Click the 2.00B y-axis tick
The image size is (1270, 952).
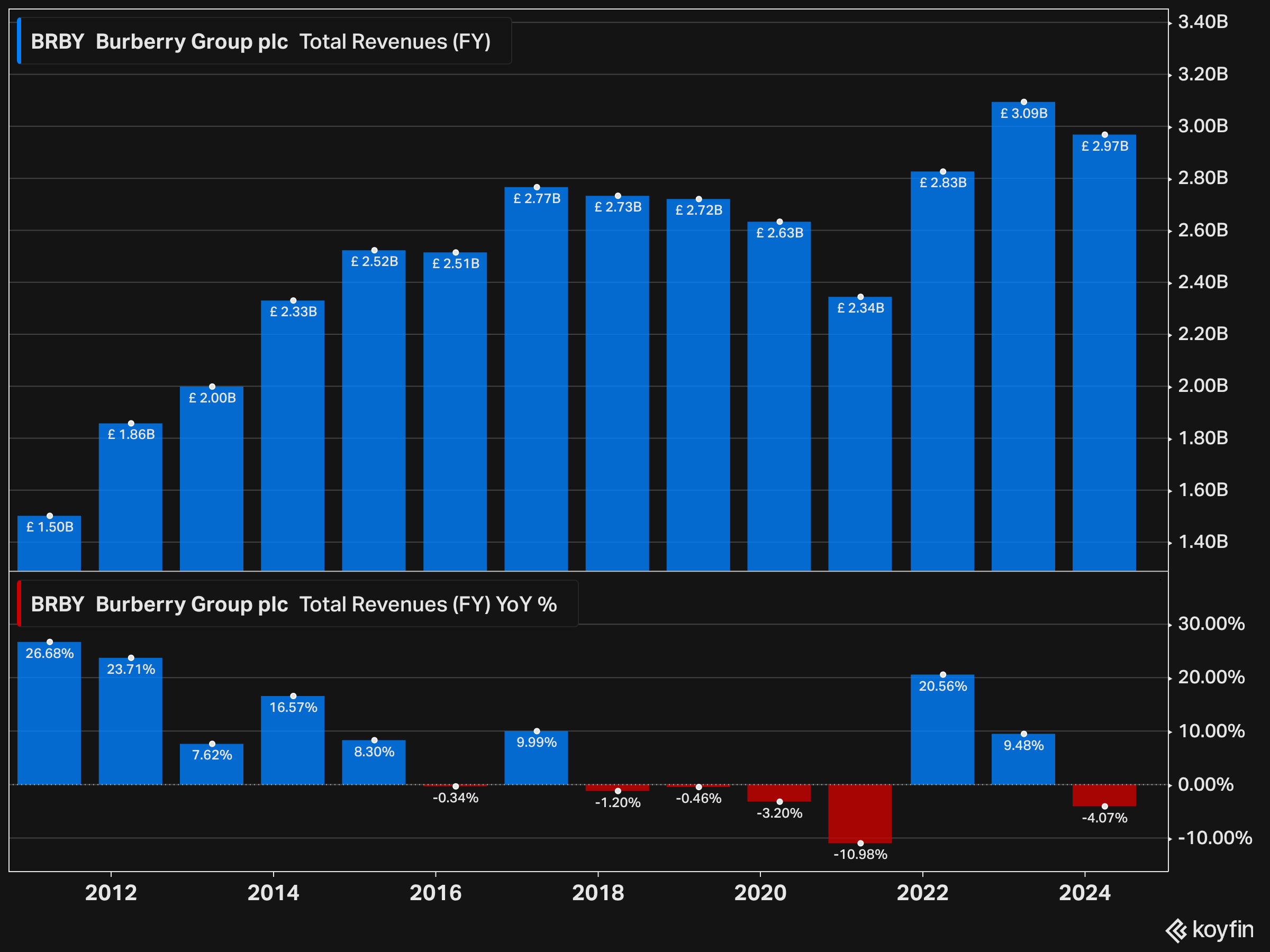(1203, 386)
